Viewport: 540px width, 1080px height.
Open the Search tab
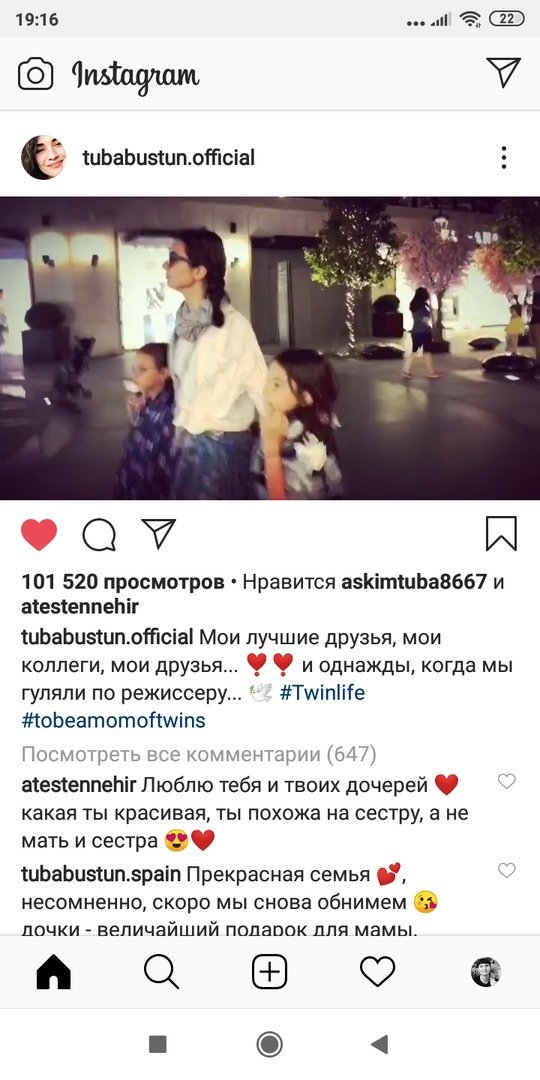coord(161,973)
